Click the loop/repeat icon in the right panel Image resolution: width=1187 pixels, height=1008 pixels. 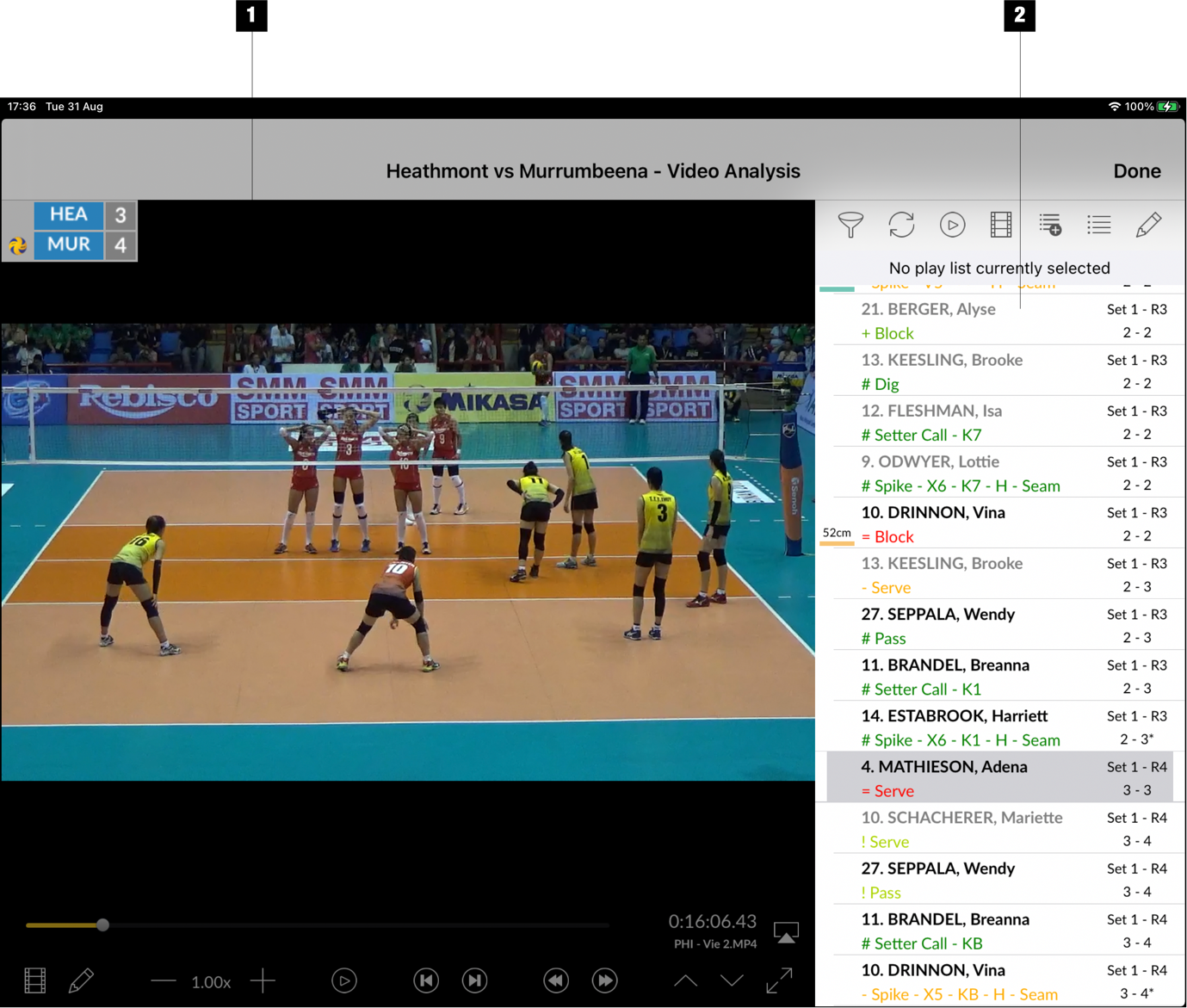click(x=901, y=225)
